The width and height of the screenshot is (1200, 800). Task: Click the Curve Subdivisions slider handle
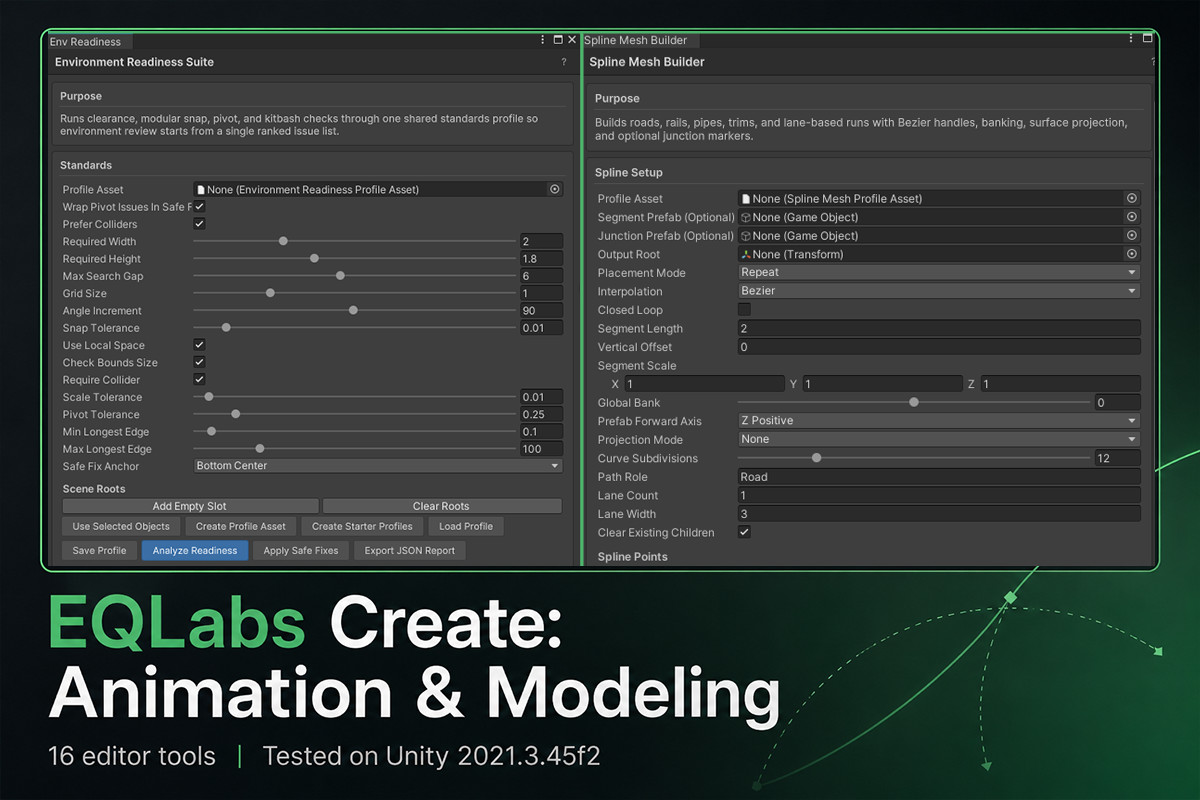(816, 458)
